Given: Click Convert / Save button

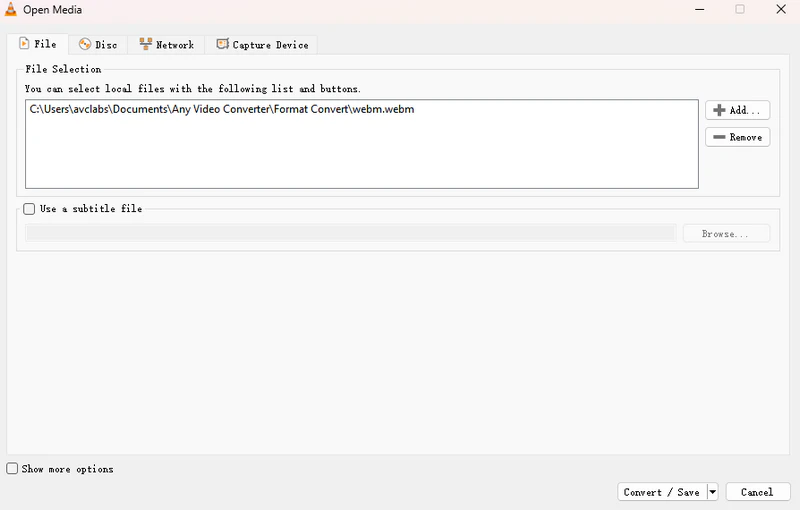Looking at the screenshot, I should coord(662,492).
